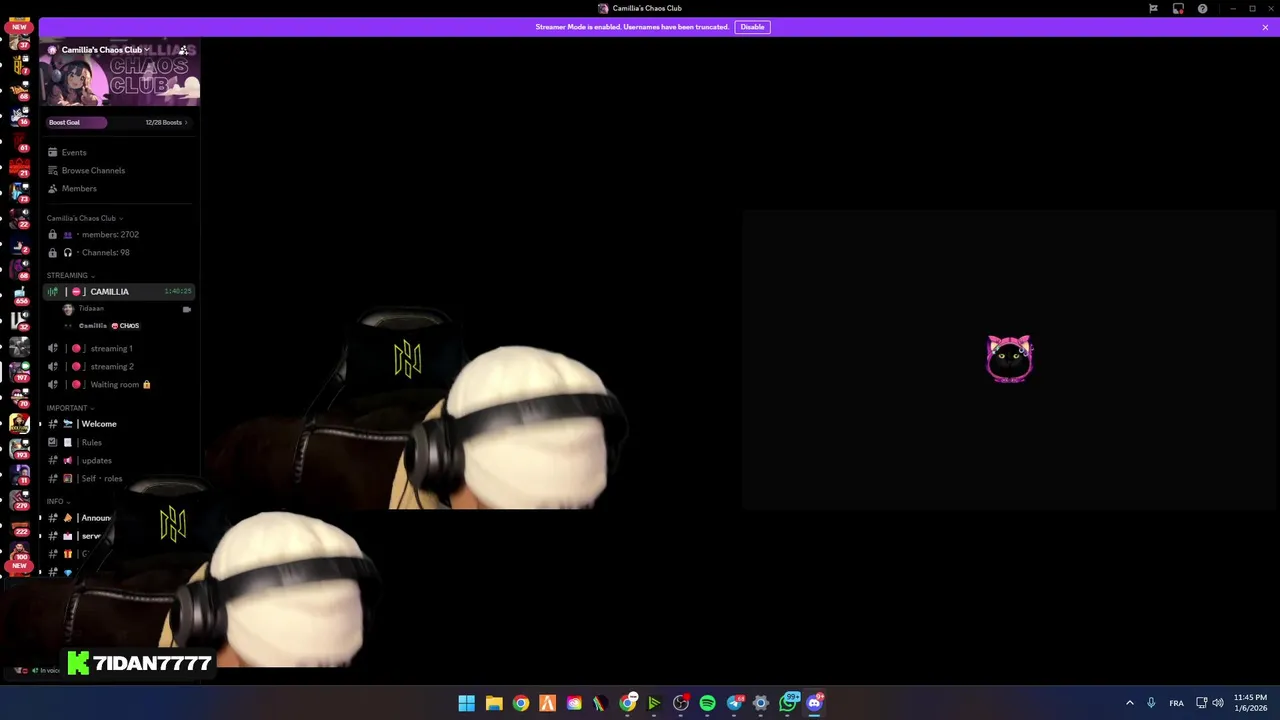Disable Streamer Mode via the banner button
Image resolution: width=1280 pixels, height=720 pixels.
pos(752,27)
